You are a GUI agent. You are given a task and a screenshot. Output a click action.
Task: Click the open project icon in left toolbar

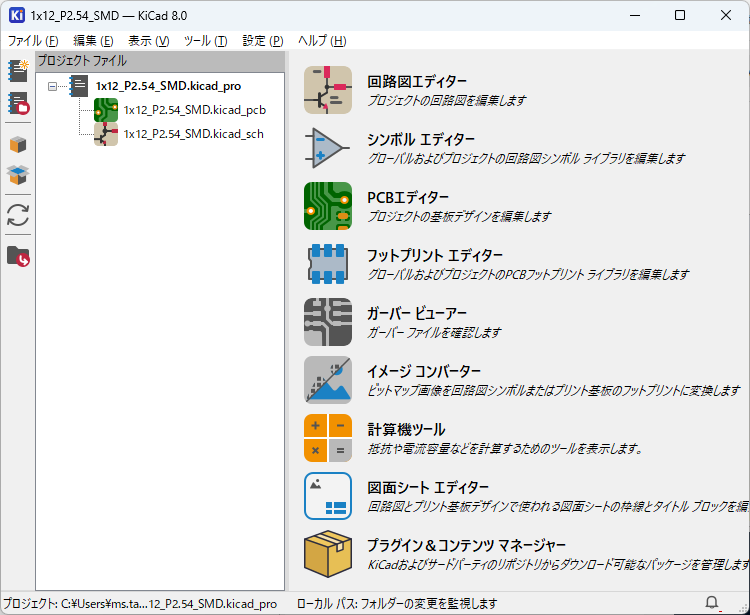click(x=17, y=103)
